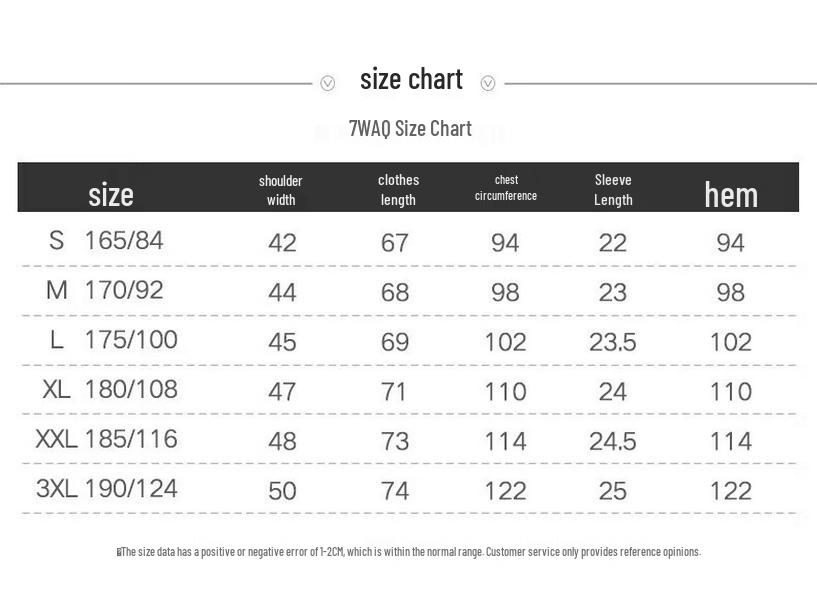Screen dimensions: 817x613
Task: Select the XXL 185/116 size row label
Action: click(x=107, y=439)
